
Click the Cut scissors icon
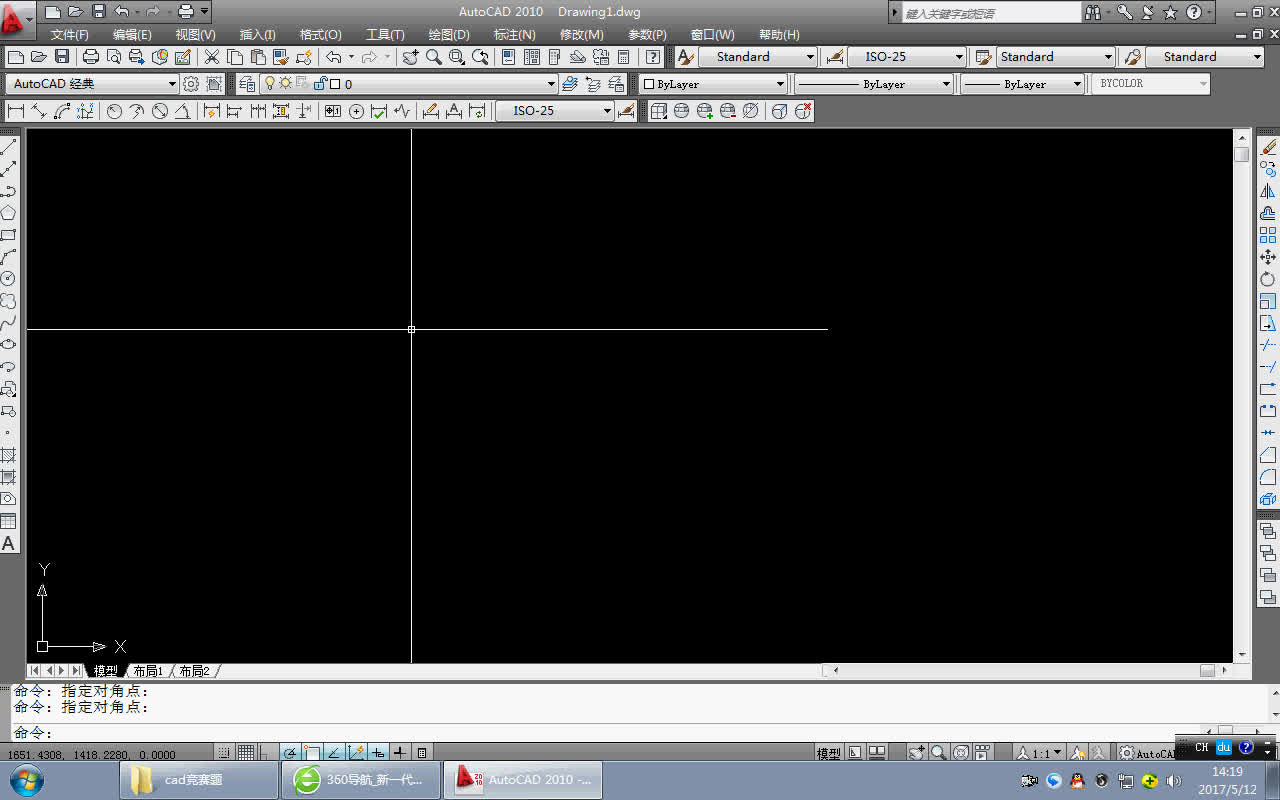click(x=212, y=57)
